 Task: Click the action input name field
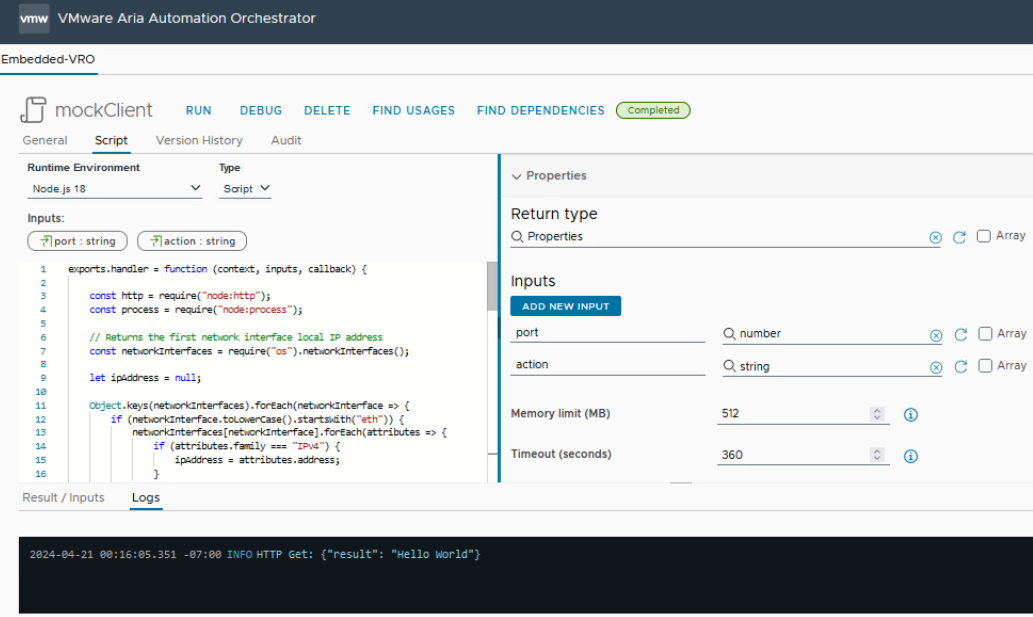point(607,365)
